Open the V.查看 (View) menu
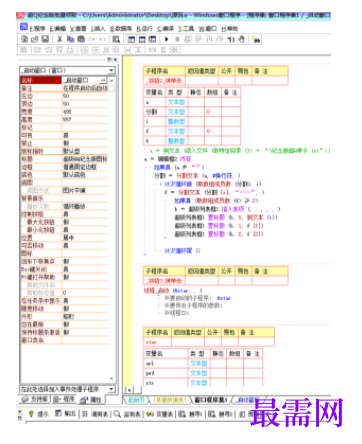362x444 pixels. (x=78, y=29)
